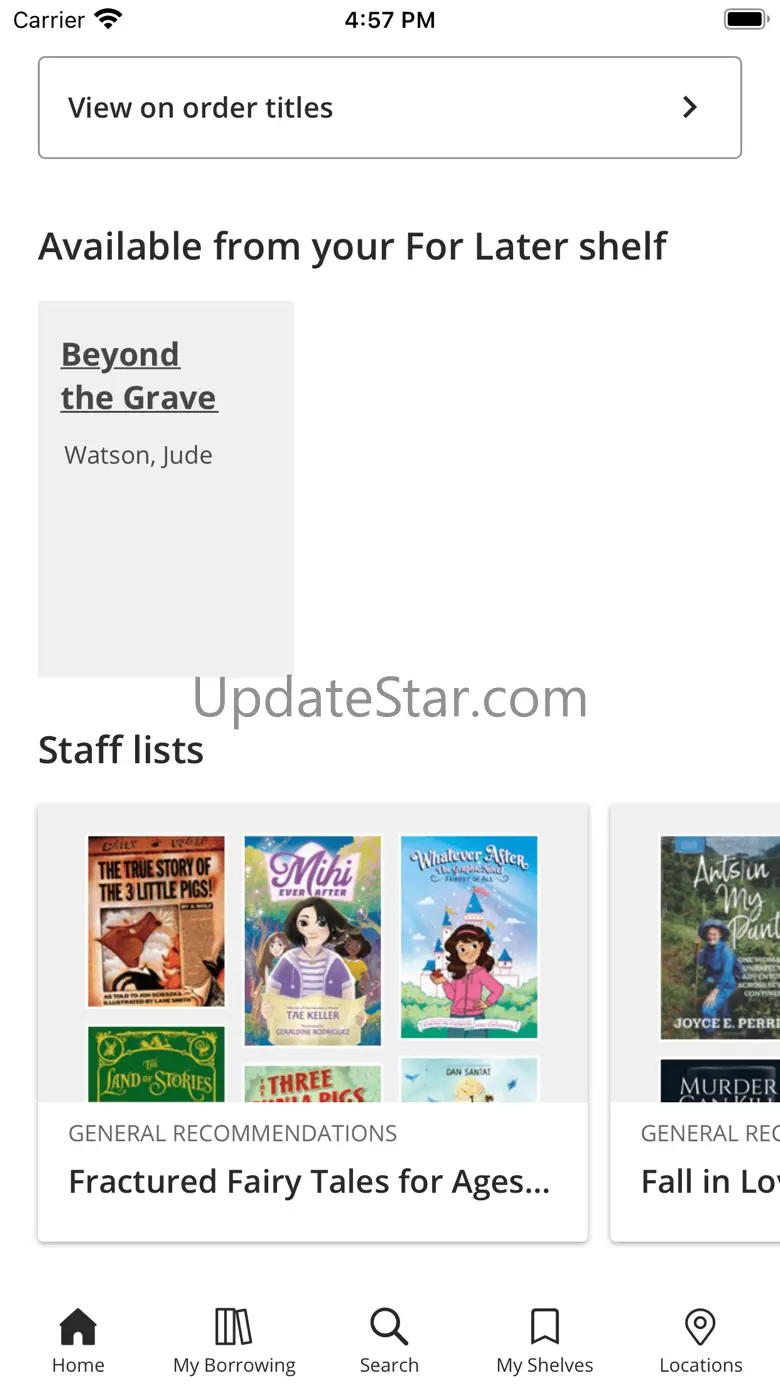Screen dimensions: 780x1387
Task: Tap the Ants in My Pants cover
Action: 720,937
